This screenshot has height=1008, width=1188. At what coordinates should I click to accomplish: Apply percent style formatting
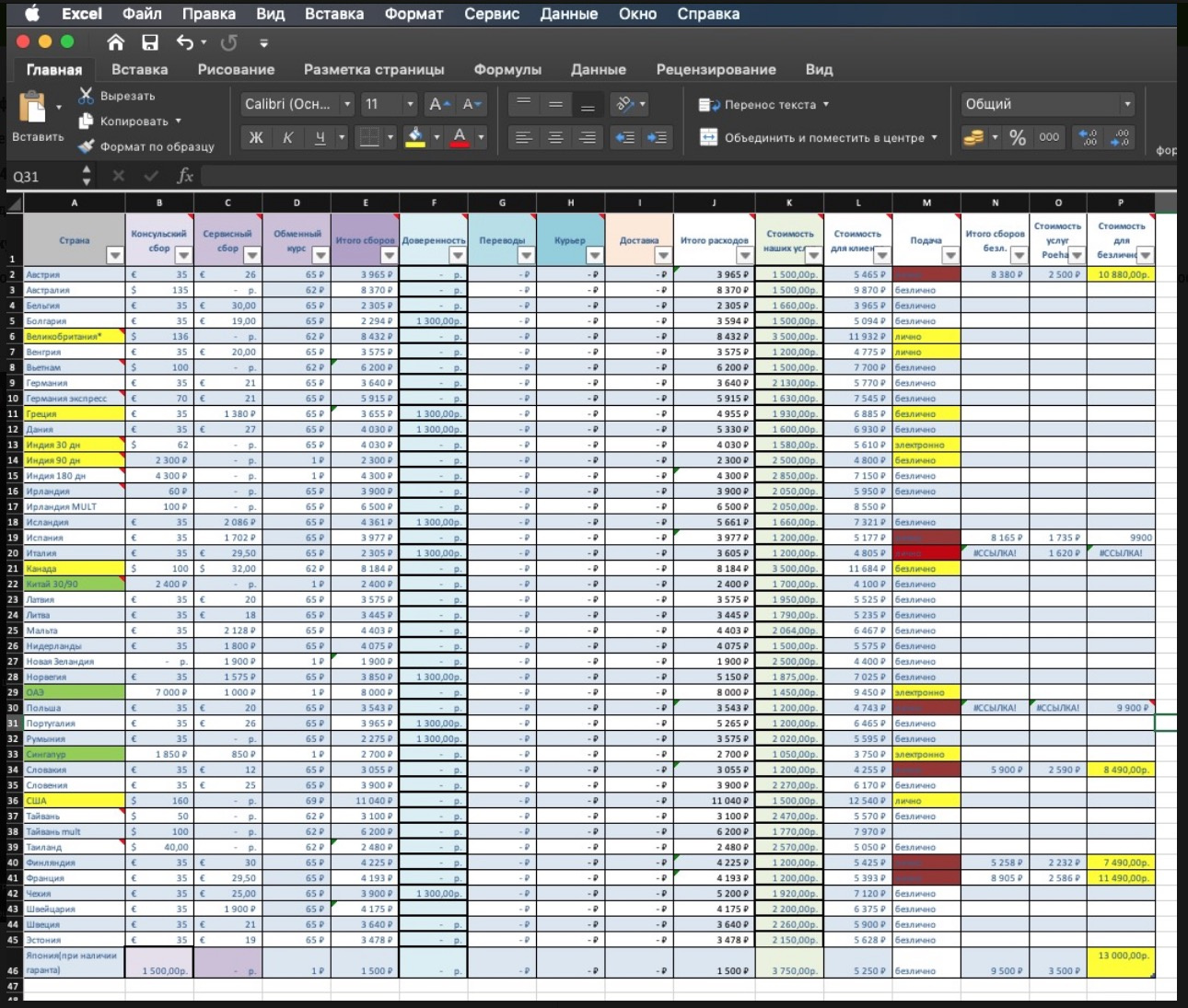1018,137
